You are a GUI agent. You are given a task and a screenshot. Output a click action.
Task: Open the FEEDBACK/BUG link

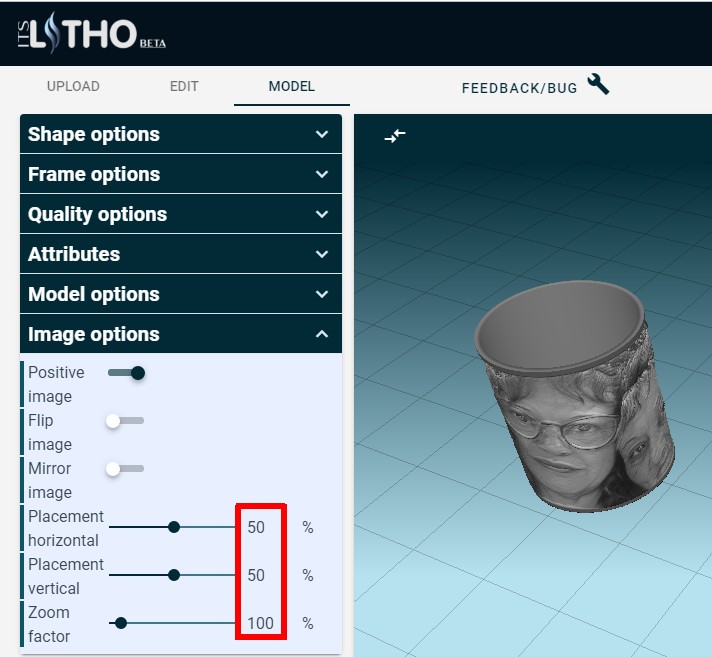coord(519,88)
